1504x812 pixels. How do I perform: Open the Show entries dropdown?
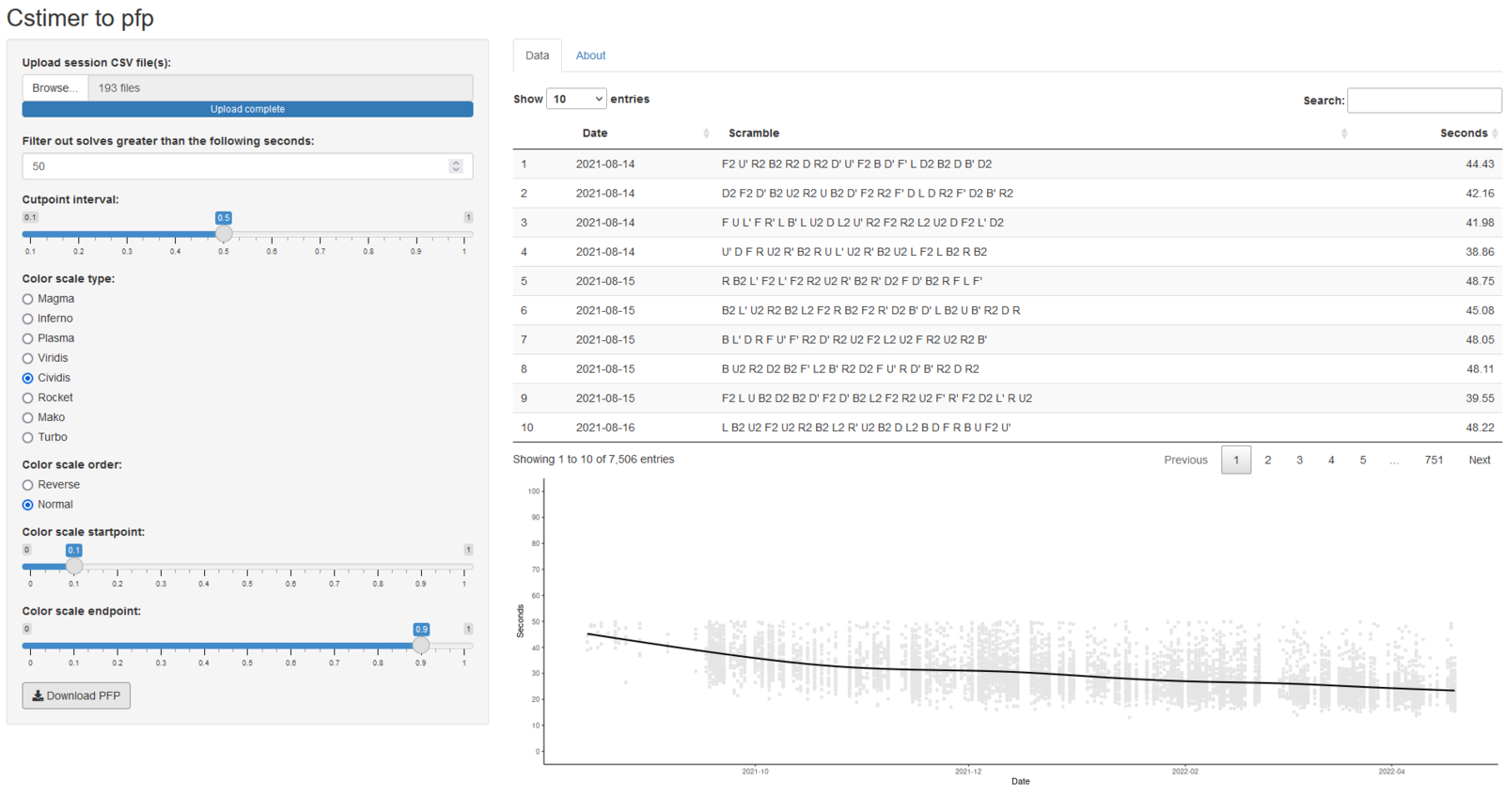click(x=576, y=99)
